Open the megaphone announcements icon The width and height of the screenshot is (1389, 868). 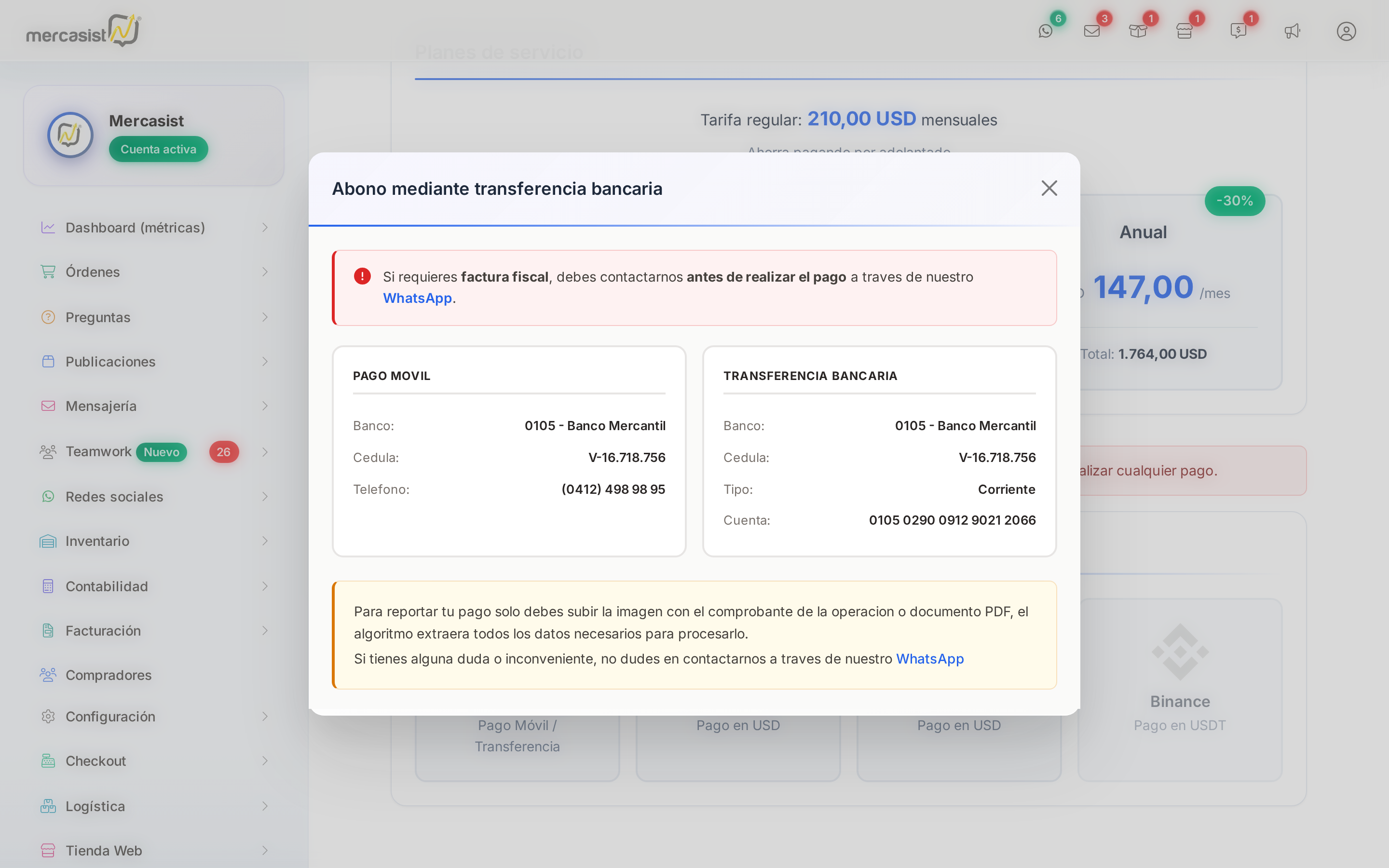point(1292,31)
